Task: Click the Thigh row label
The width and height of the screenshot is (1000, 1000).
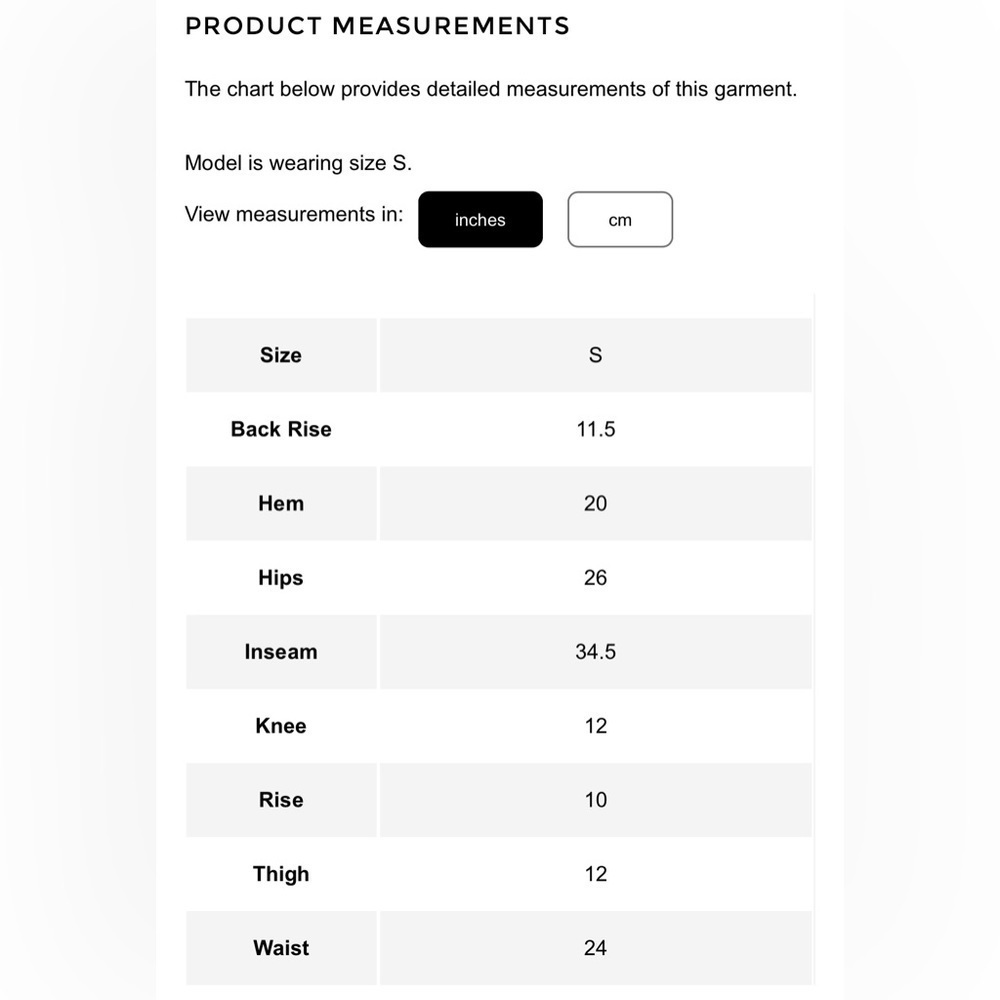Action: click(281, 874)
